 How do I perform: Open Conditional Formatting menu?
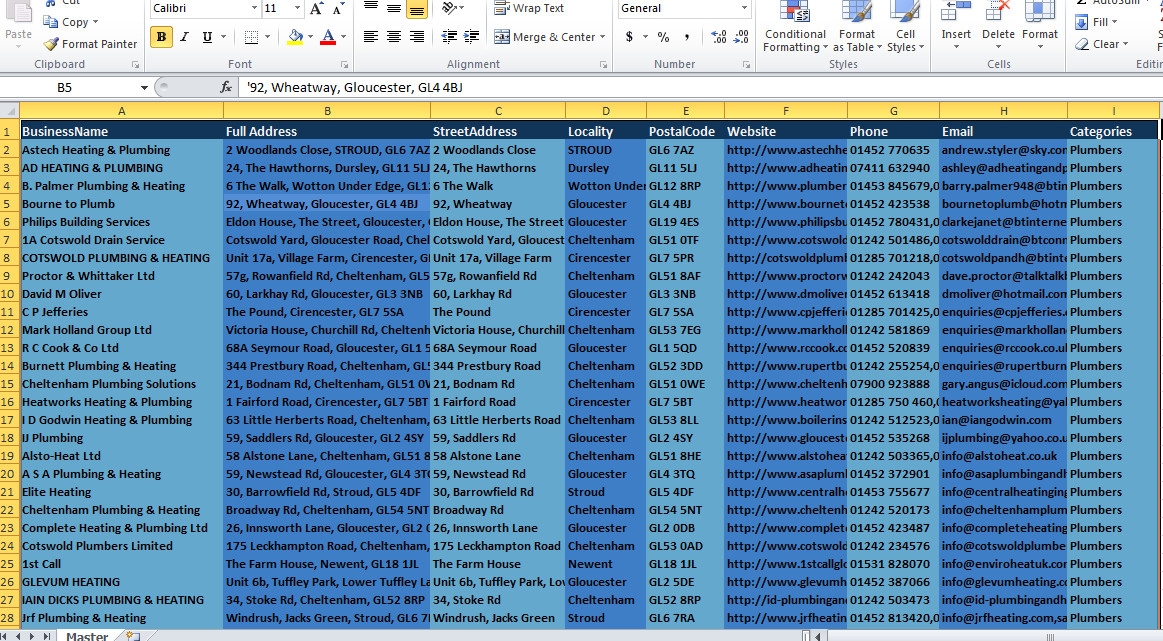coord(795,27)
